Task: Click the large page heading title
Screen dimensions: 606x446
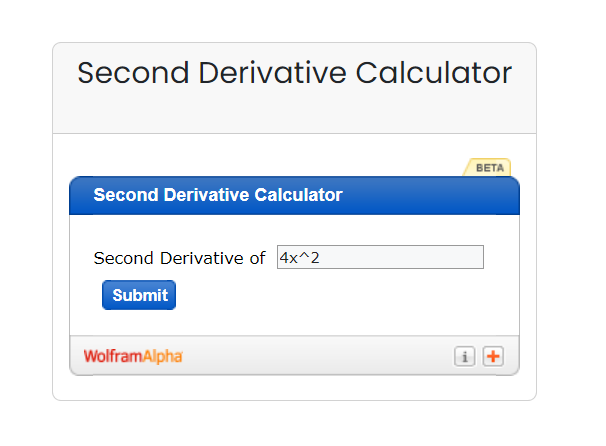Action: click(294, 73)
